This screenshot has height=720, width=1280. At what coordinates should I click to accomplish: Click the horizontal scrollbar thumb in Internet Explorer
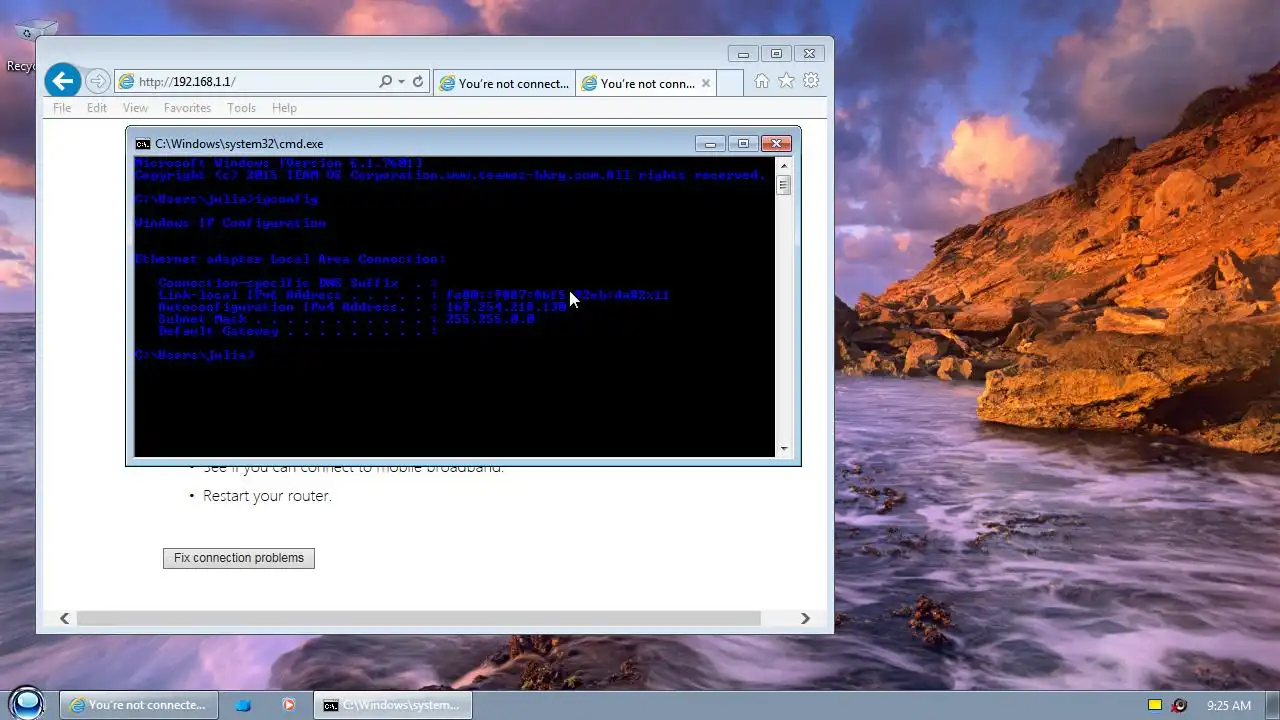click(419, 619)
